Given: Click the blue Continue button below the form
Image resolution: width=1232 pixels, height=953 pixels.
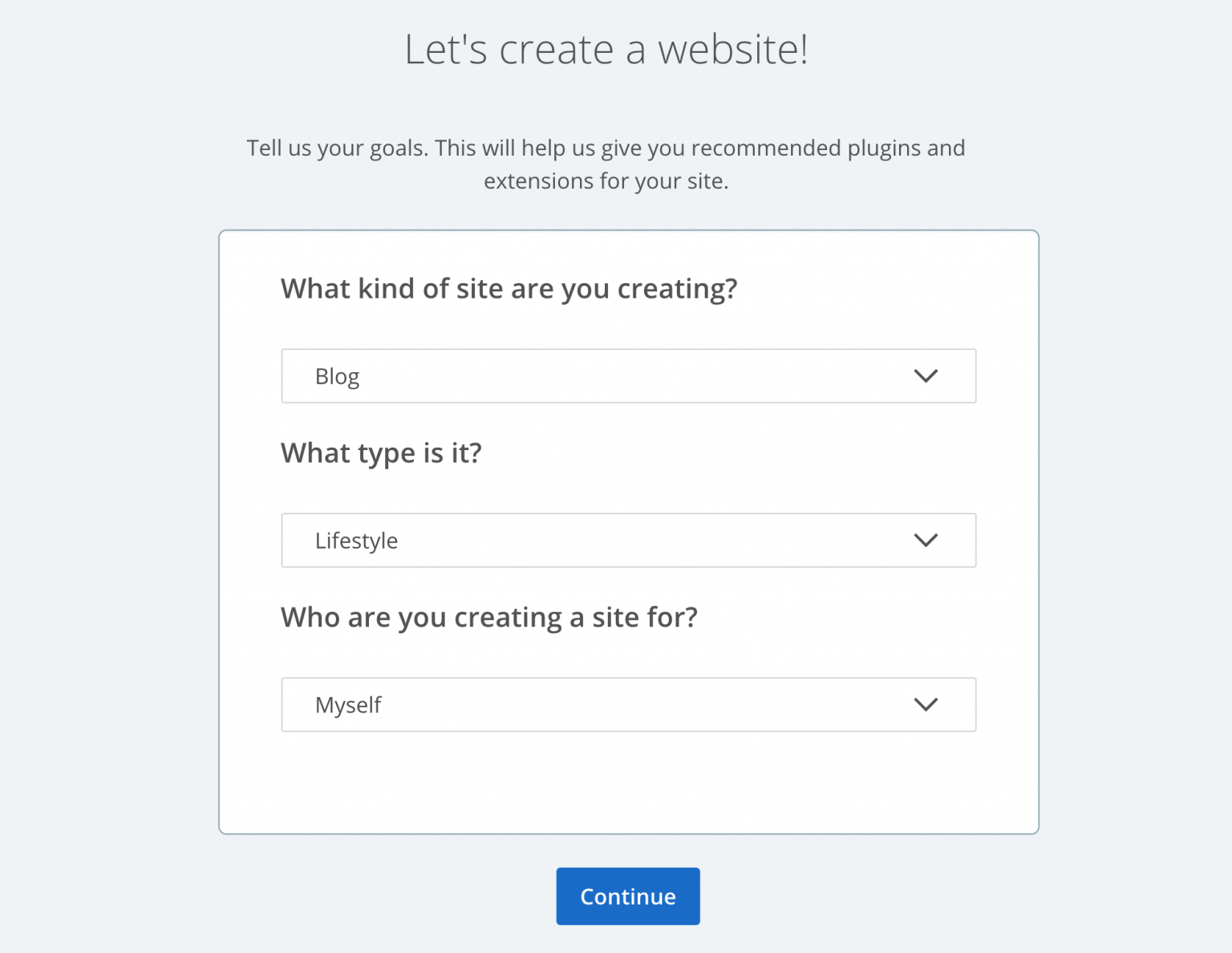Looking at the screenshot, I should 628,896.
